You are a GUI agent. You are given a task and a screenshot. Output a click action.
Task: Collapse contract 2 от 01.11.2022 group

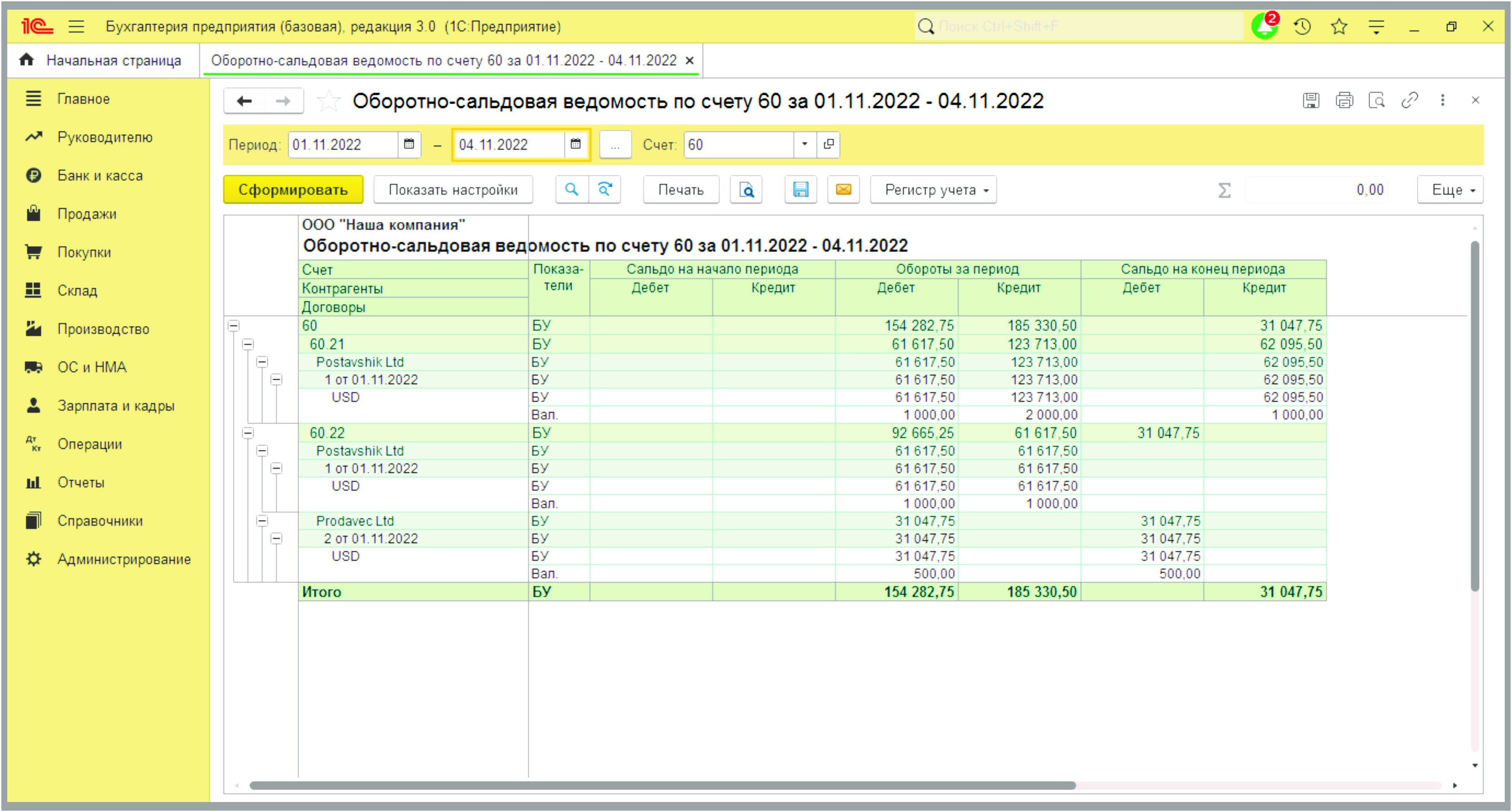click(x=276, y=539)
